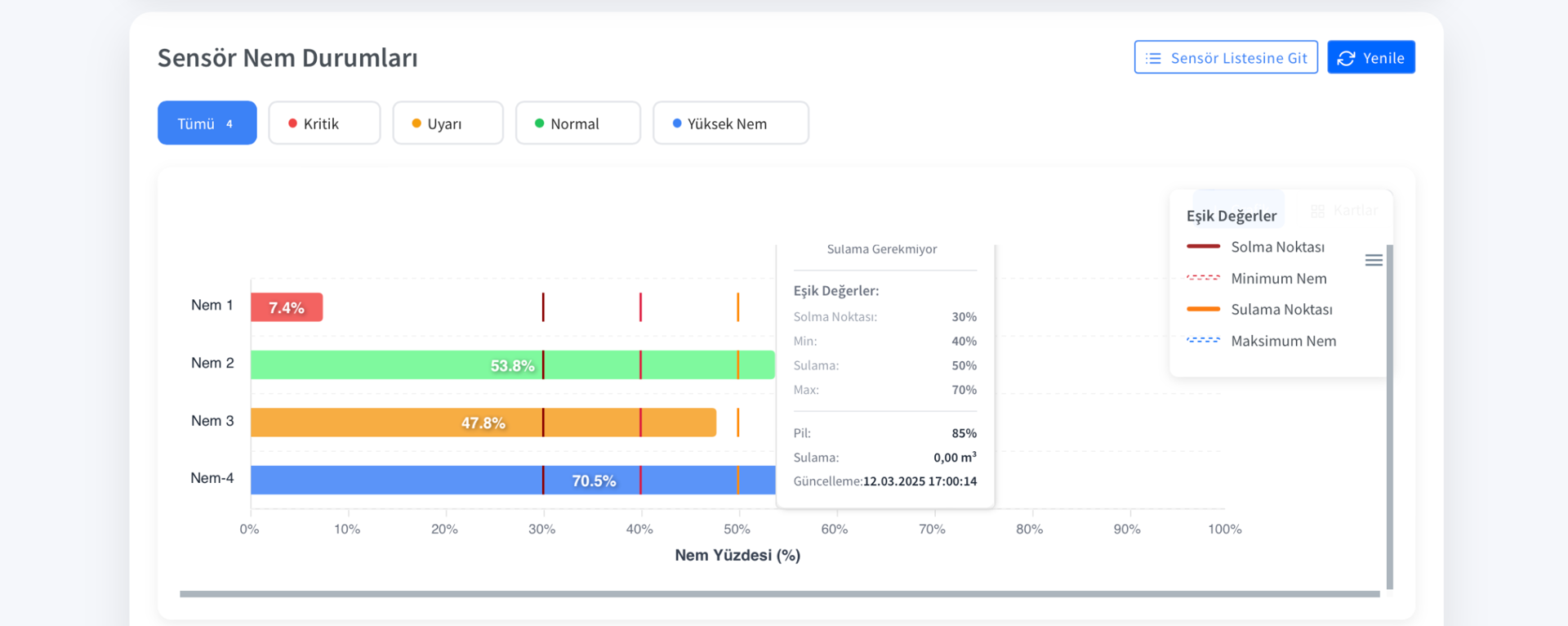
Task: Click the Maksimum Nem dashed blue line icon
Action: [x=1203, y=341]
